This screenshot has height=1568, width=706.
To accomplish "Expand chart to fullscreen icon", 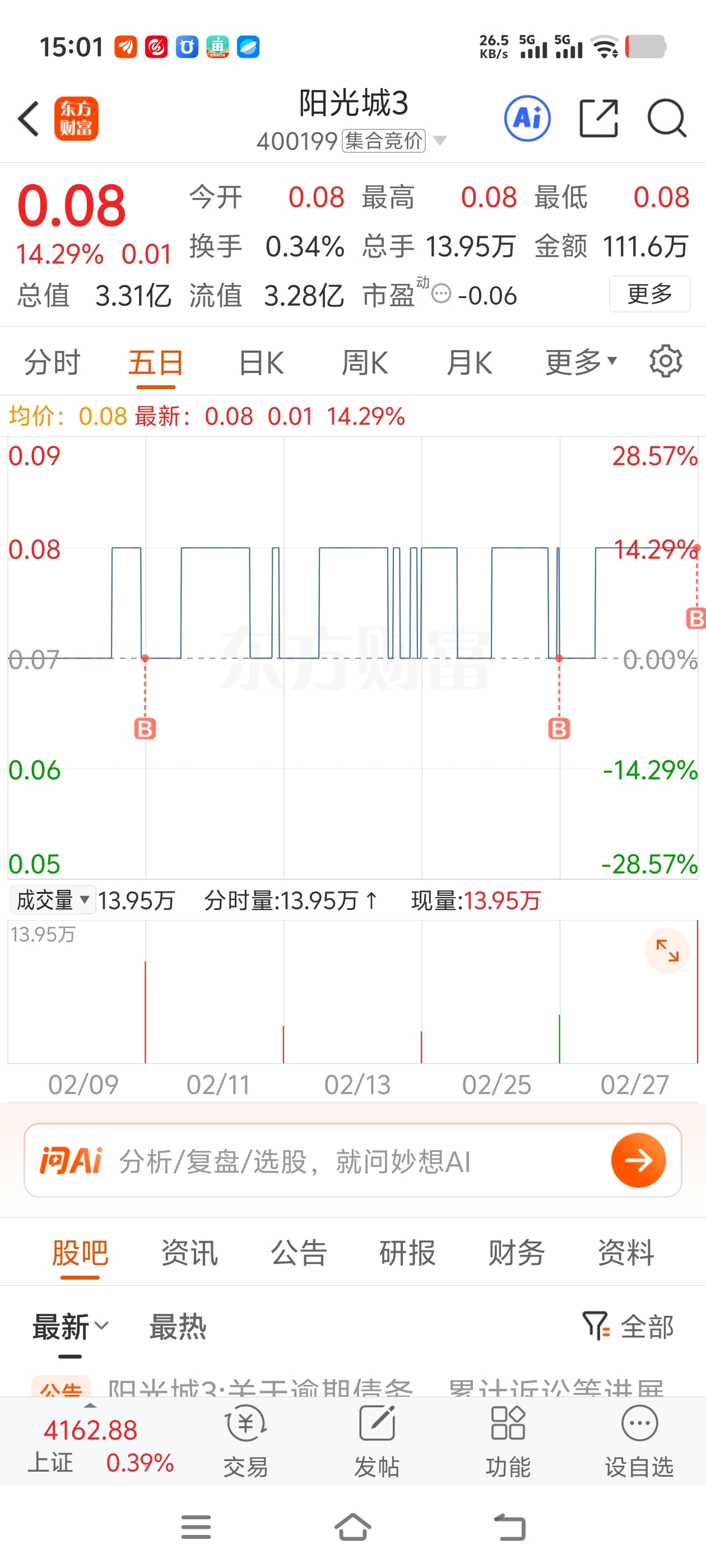I will pos(667,950).
